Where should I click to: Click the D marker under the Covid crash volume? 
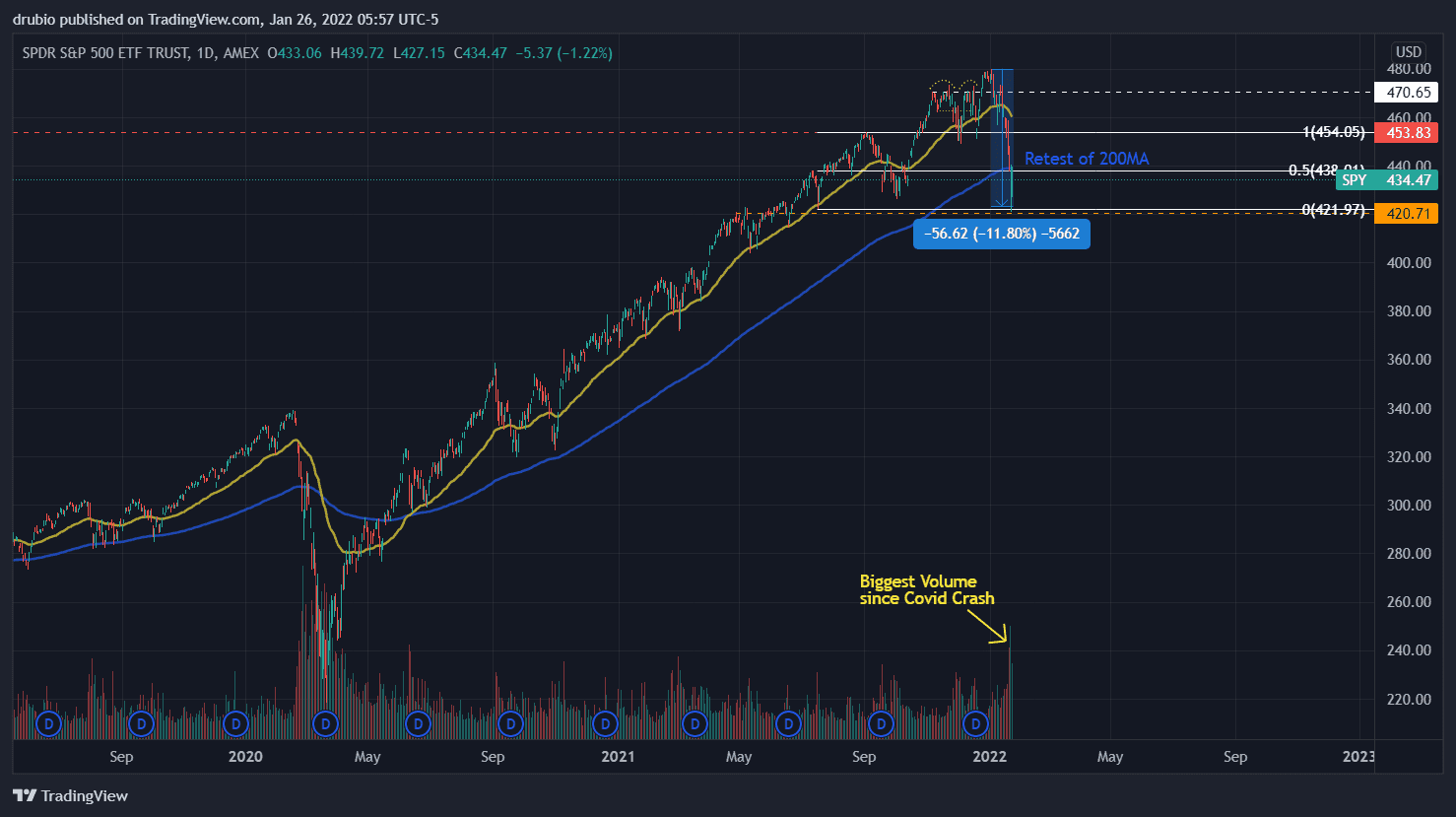click(325, 724)
